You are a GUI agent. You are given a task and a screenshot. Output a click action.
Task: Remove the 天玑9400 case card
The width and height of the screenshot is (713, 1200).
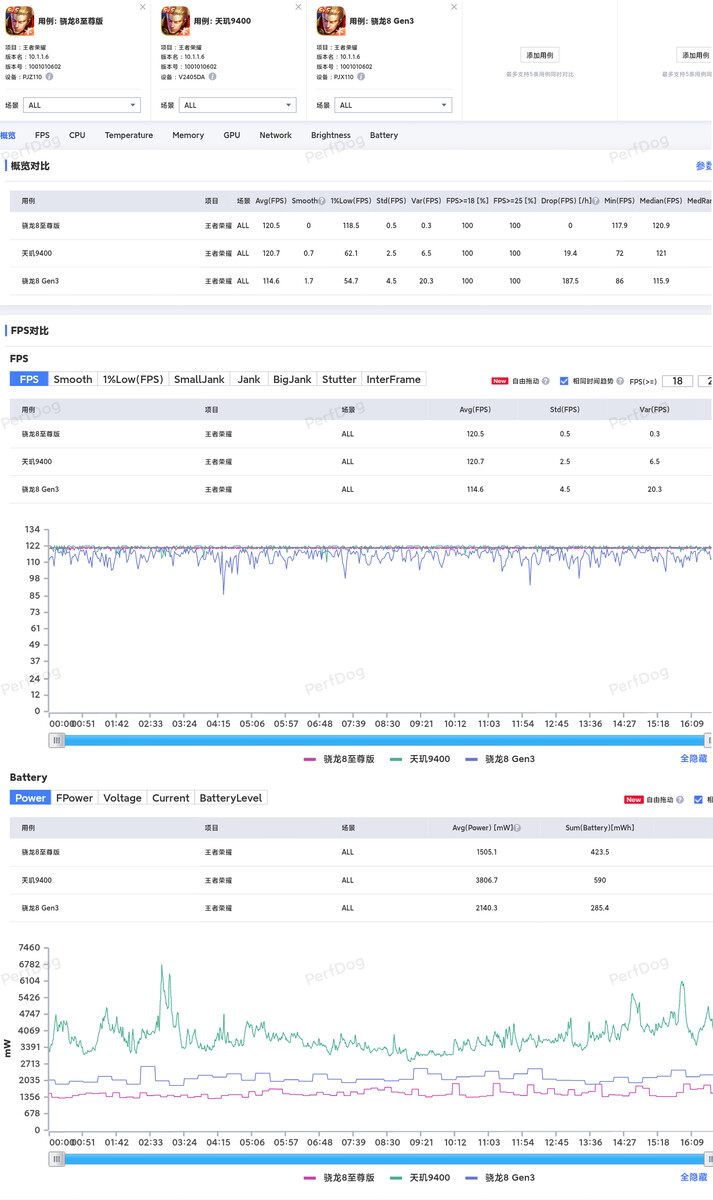[298, 7]
